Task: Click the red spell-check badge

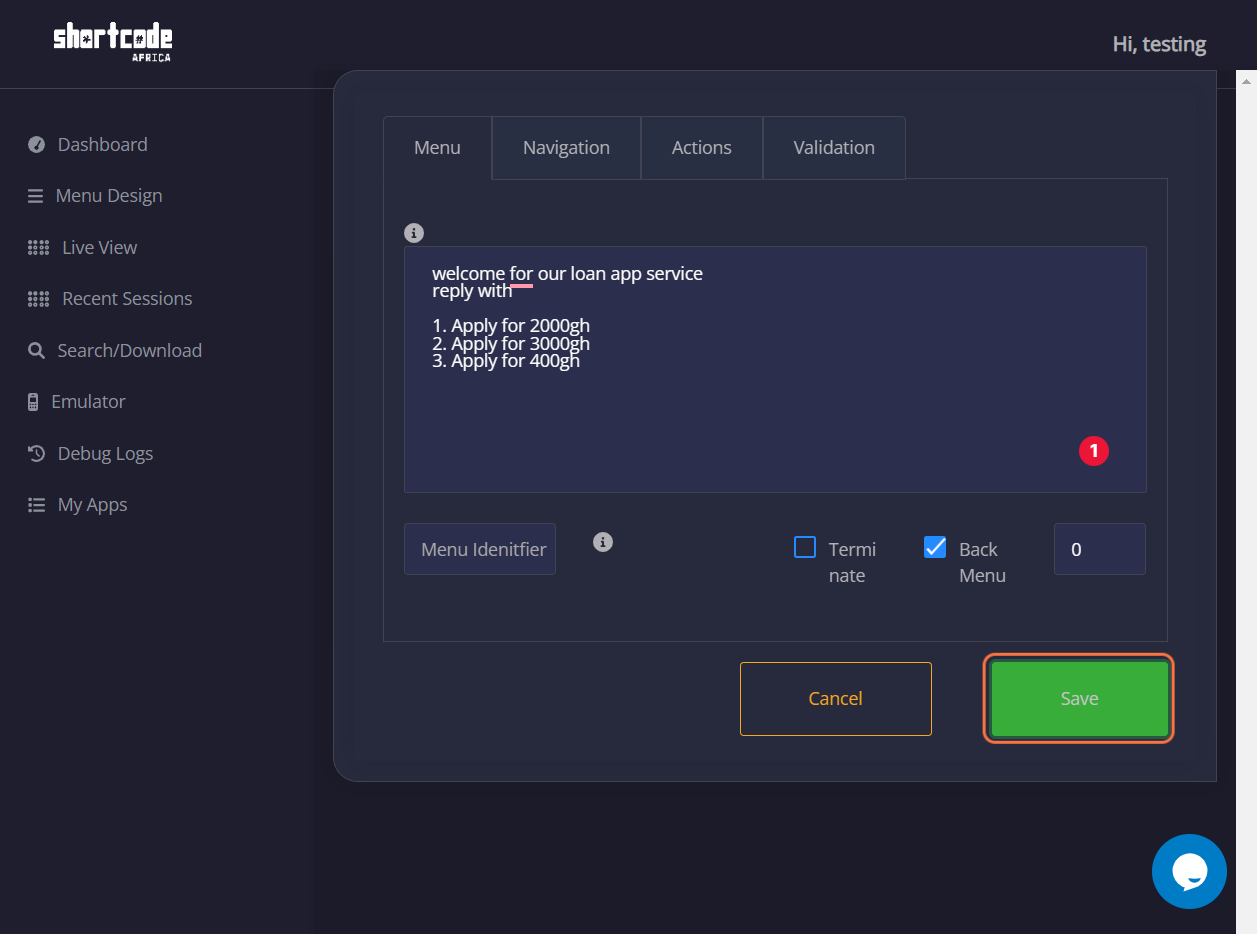Action: (1094, 451)
